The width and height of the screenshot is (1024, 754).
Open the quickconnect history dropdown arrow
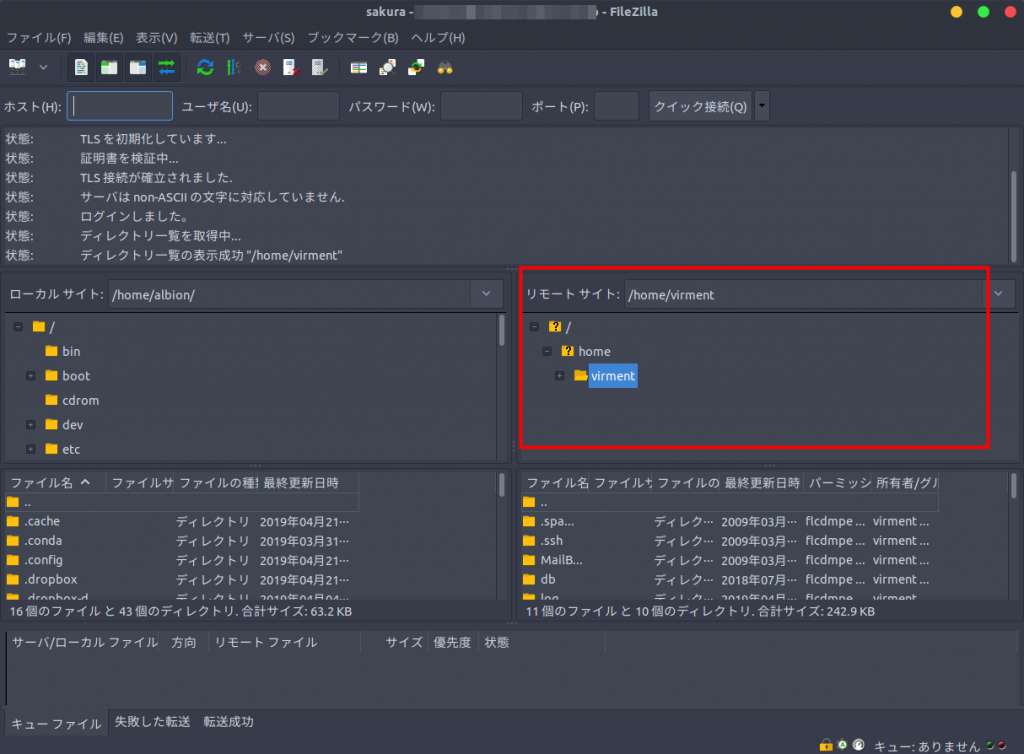tap(762, 106)
